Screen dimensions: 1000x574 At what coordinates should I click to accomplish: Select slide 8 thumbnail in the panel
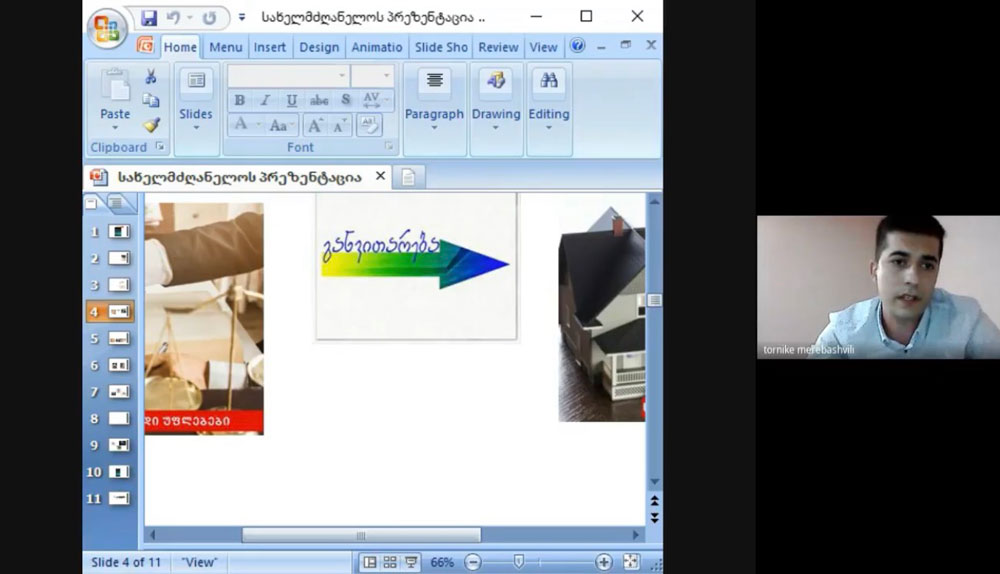coord(119,418)
